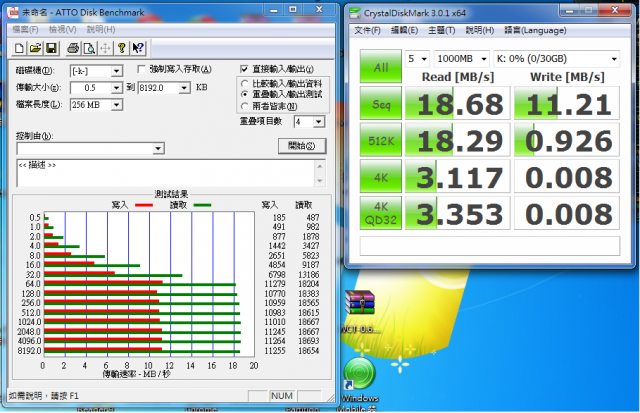The height and width of the screenshot is (413, 640).
Task: Click the green read legend line
Action: 202,205
